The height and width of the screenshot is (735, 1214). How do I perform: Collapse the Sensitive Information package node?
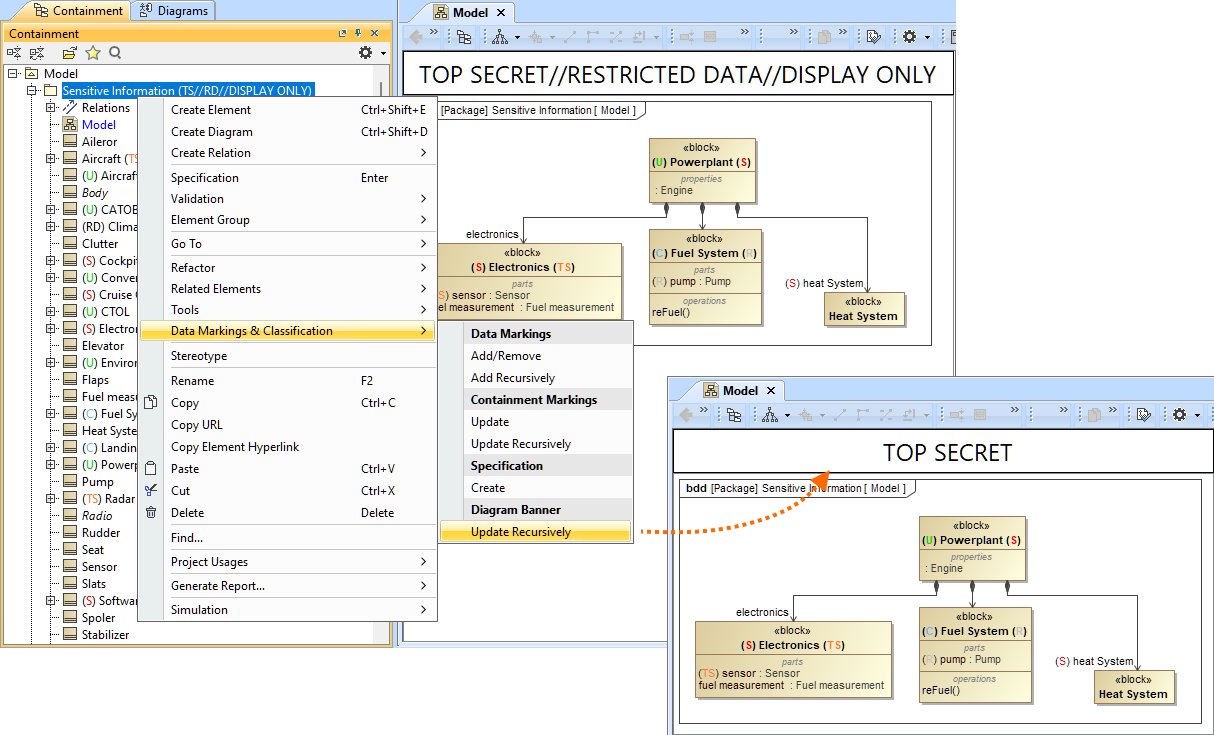point(32,91)
